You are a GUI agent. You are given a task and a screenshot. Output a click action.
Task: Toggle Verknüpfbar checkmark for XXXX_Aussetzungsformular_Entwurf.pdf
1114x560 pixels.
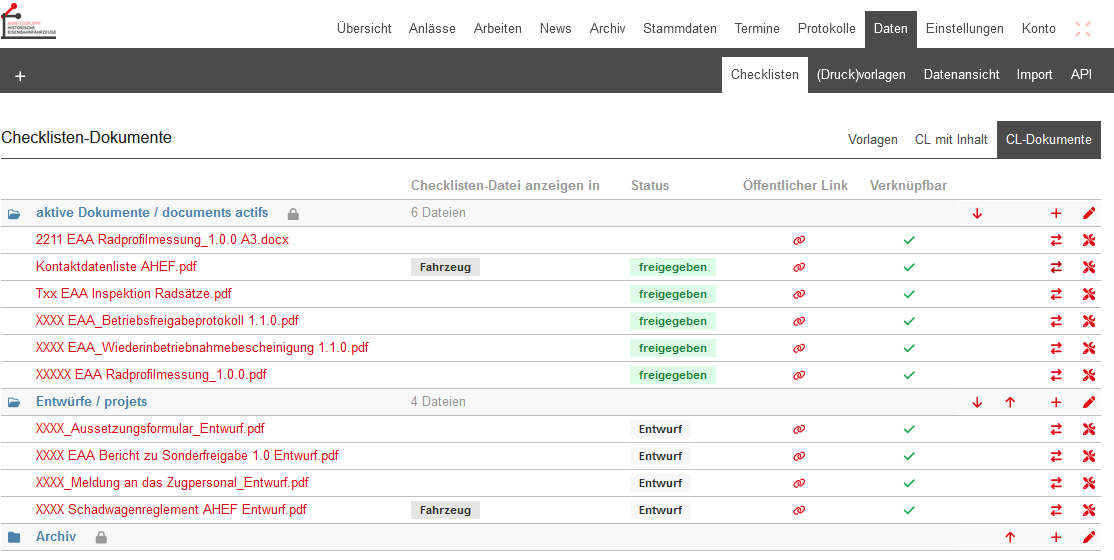909,429
